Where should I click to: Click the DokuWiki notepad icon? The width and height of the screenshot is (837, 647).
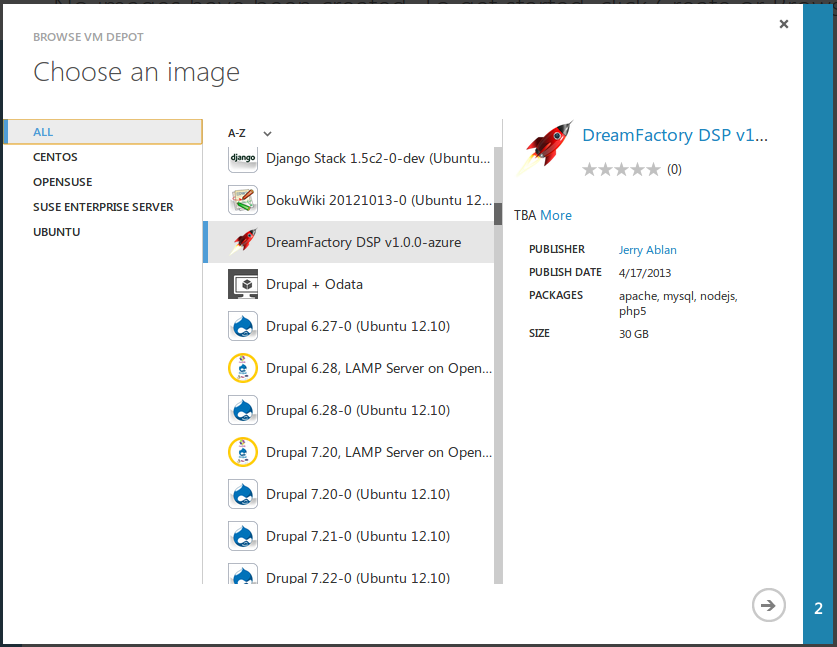tap(243, 200)
